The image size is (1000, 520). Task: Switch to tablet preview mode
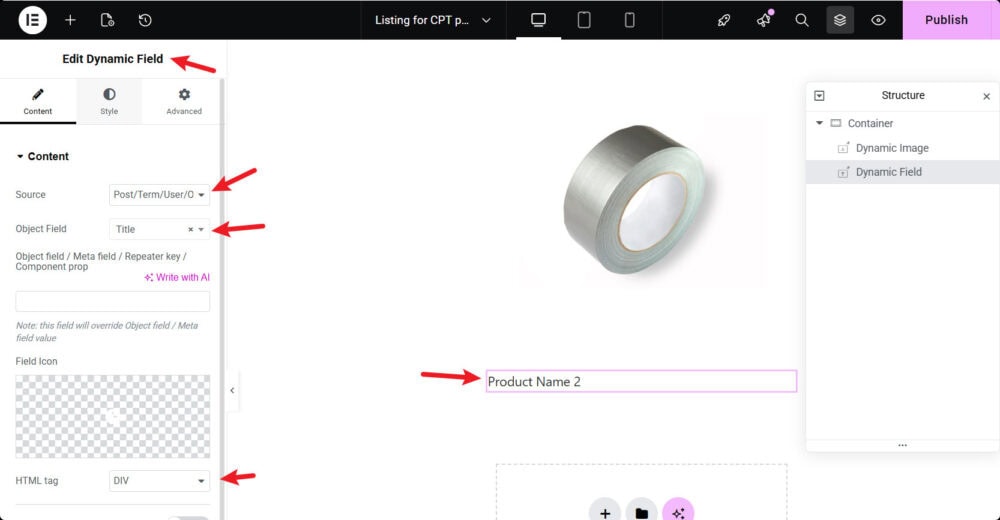tap(584, 20)
